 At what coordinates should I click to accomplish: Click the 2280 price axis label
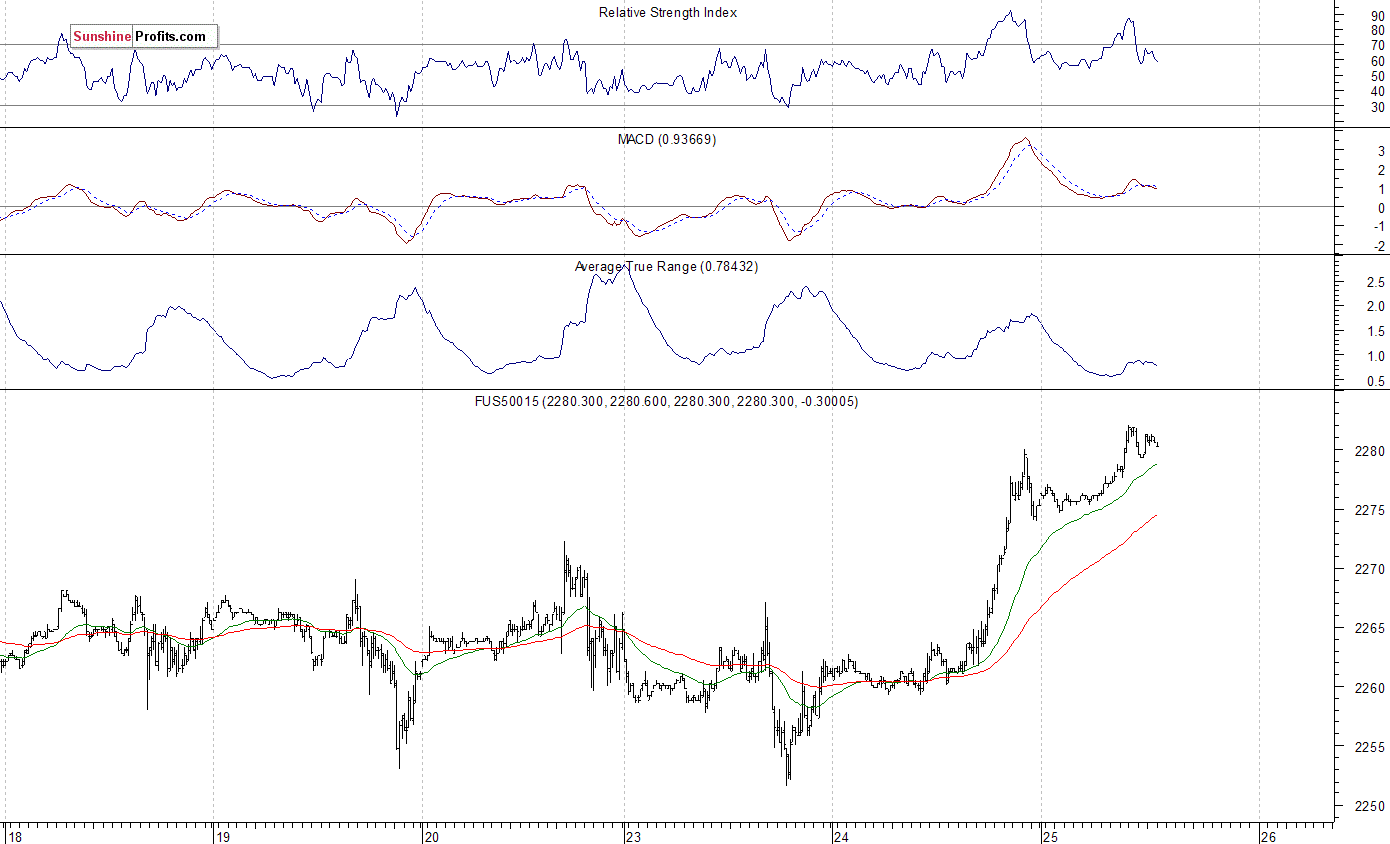point(1368,451)
